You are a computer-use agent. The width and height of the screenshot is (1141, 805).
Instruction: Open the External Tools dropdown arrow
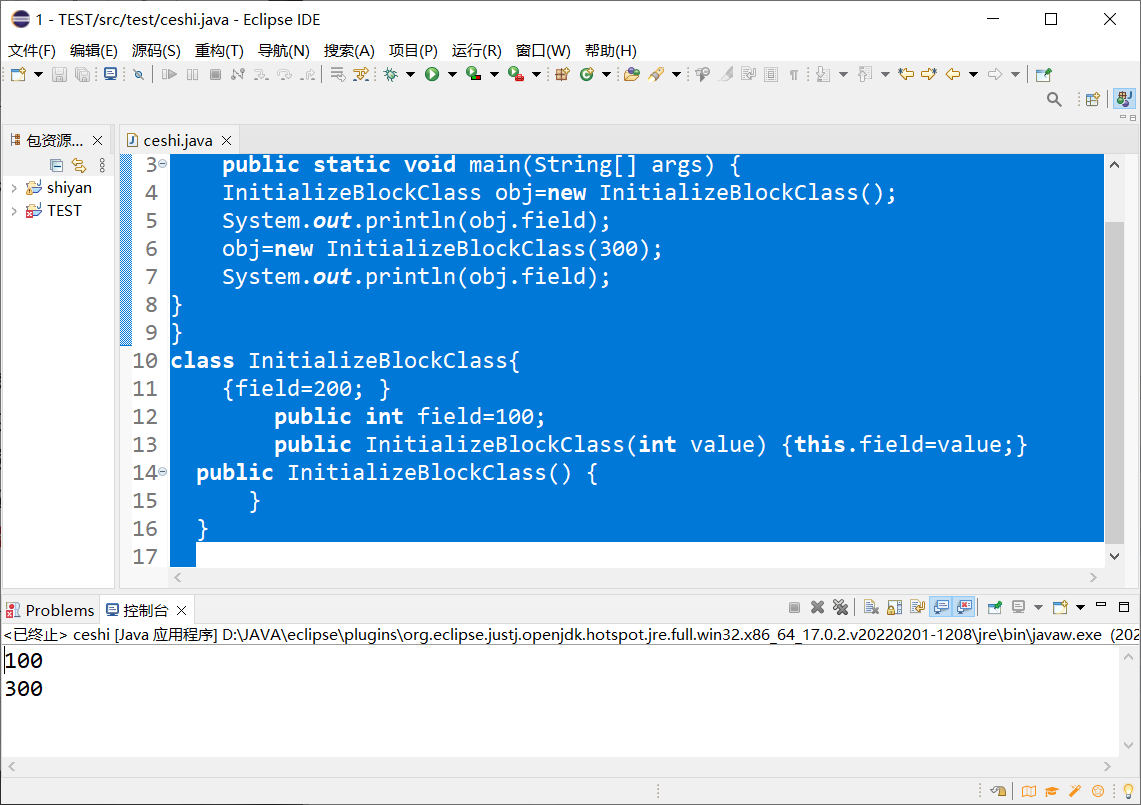pyautogui.click(x=536, y=74)
